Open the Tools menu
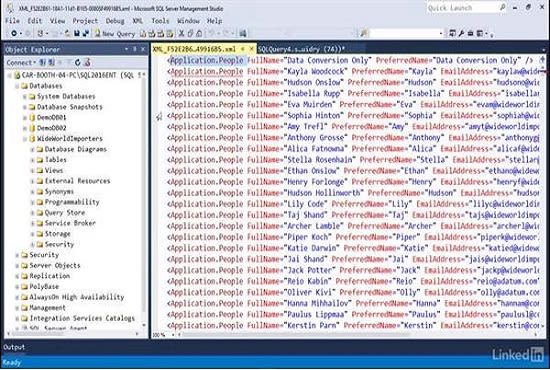Screen dimensions: 550x370 pos(160,21)
